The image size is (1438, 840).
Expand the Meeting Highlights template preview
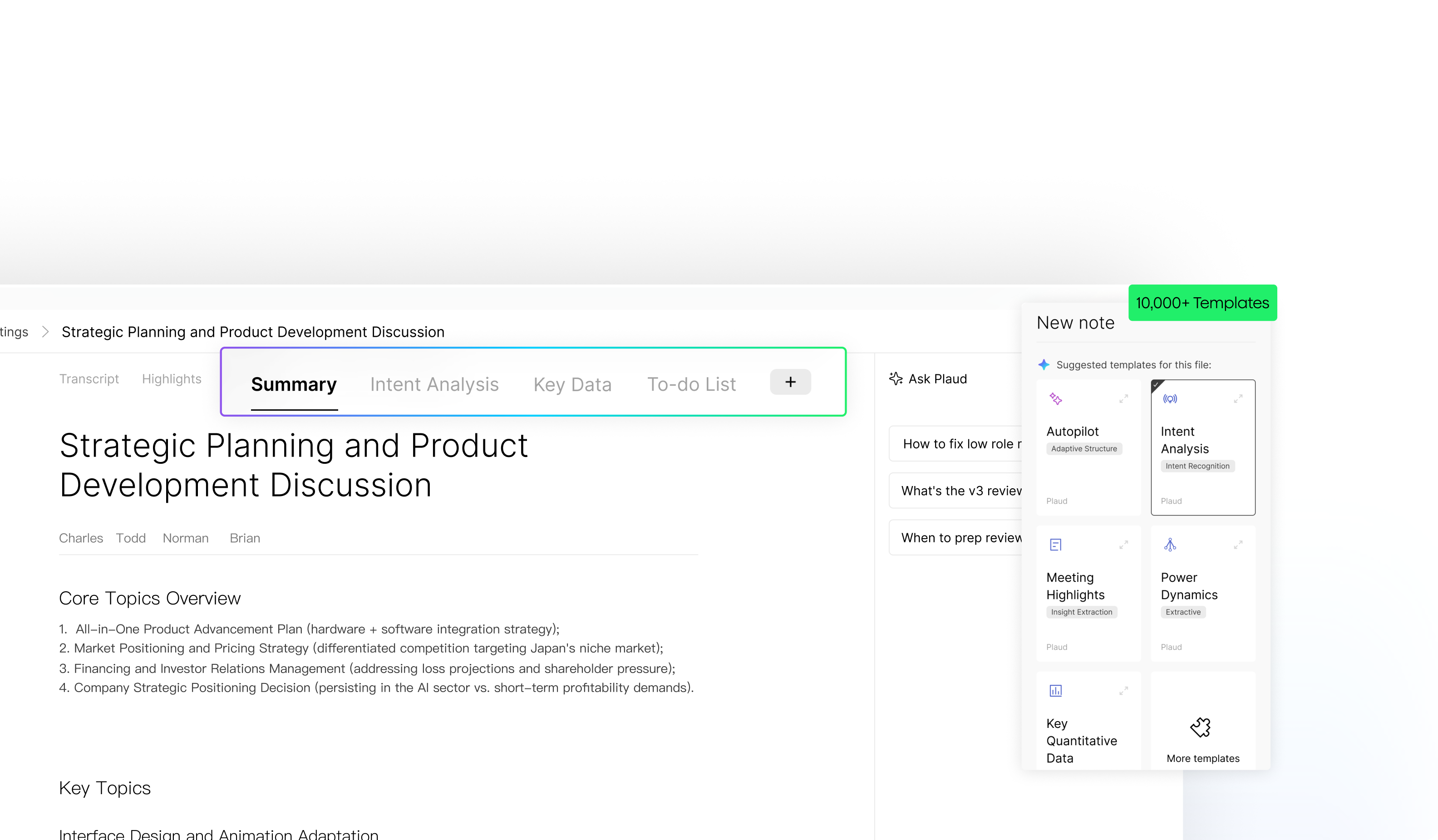tap(1123, 545)
